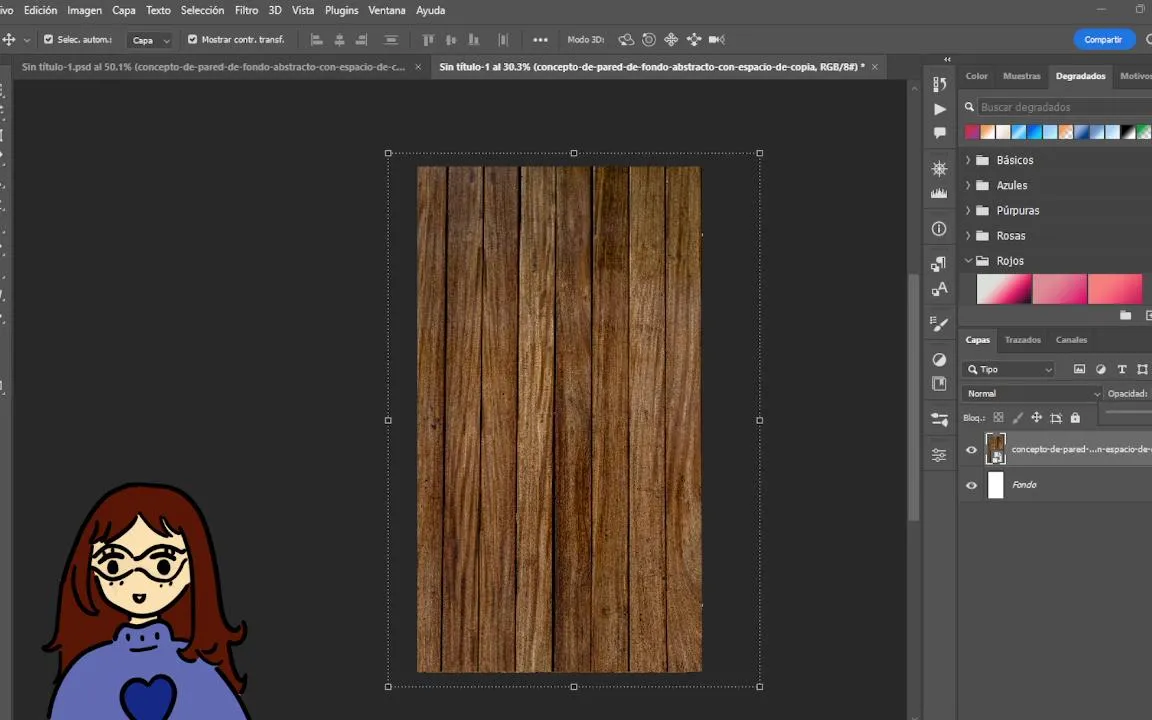
Task: Open the Actions panel play icon
Action: 939,109
